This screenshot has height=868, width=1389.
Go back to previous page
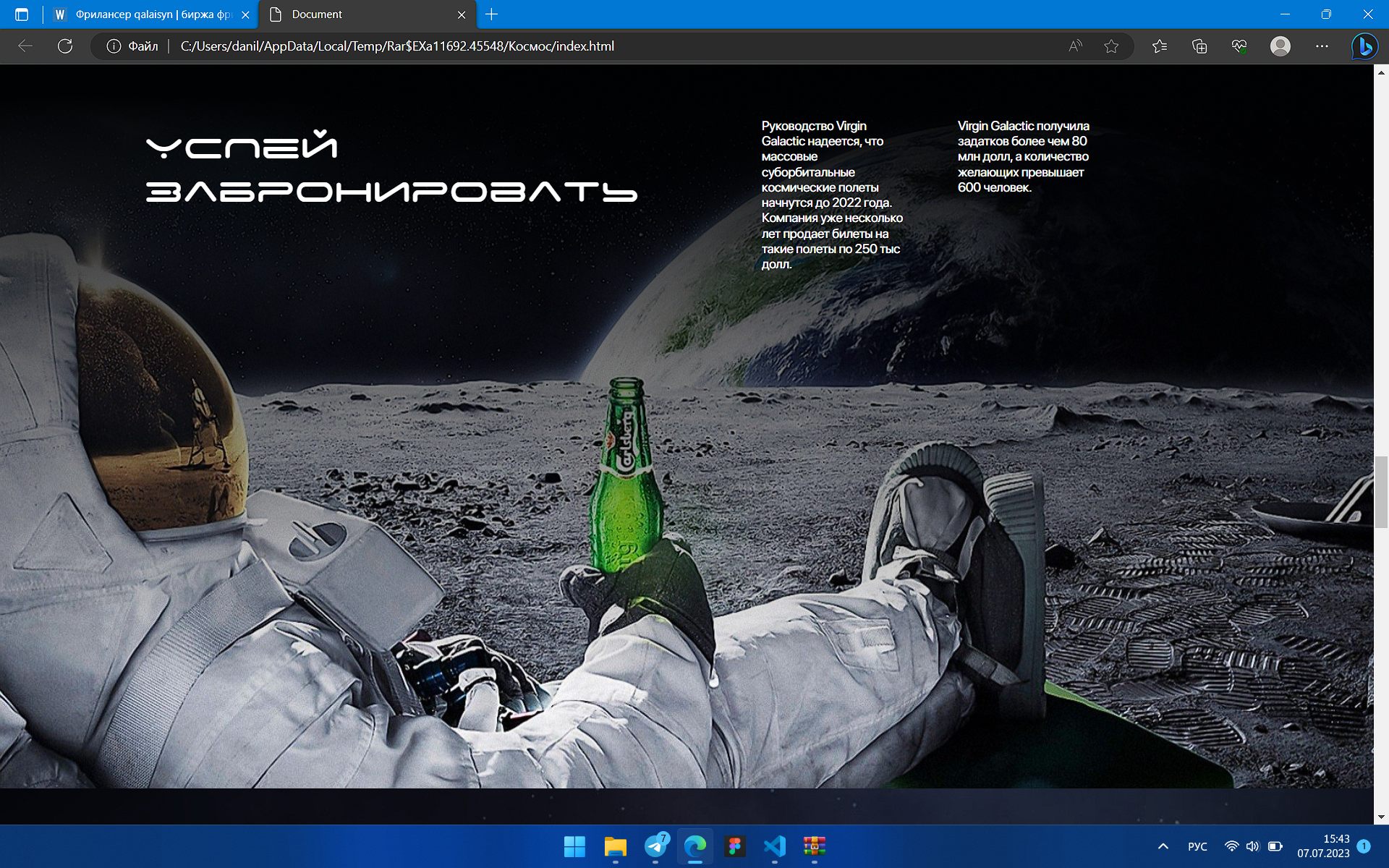25,46
